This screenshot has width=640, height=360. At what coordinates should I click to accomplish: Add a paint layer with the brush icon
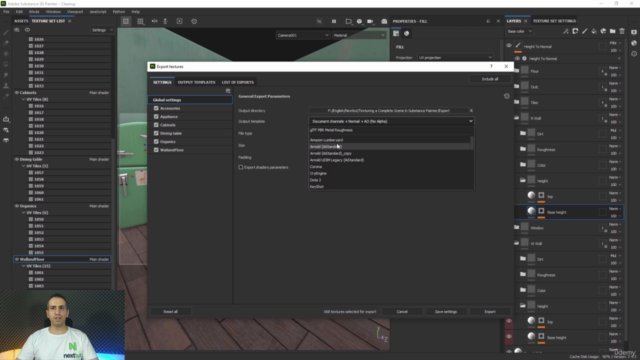pyautogui.click(x=584, y=31)
